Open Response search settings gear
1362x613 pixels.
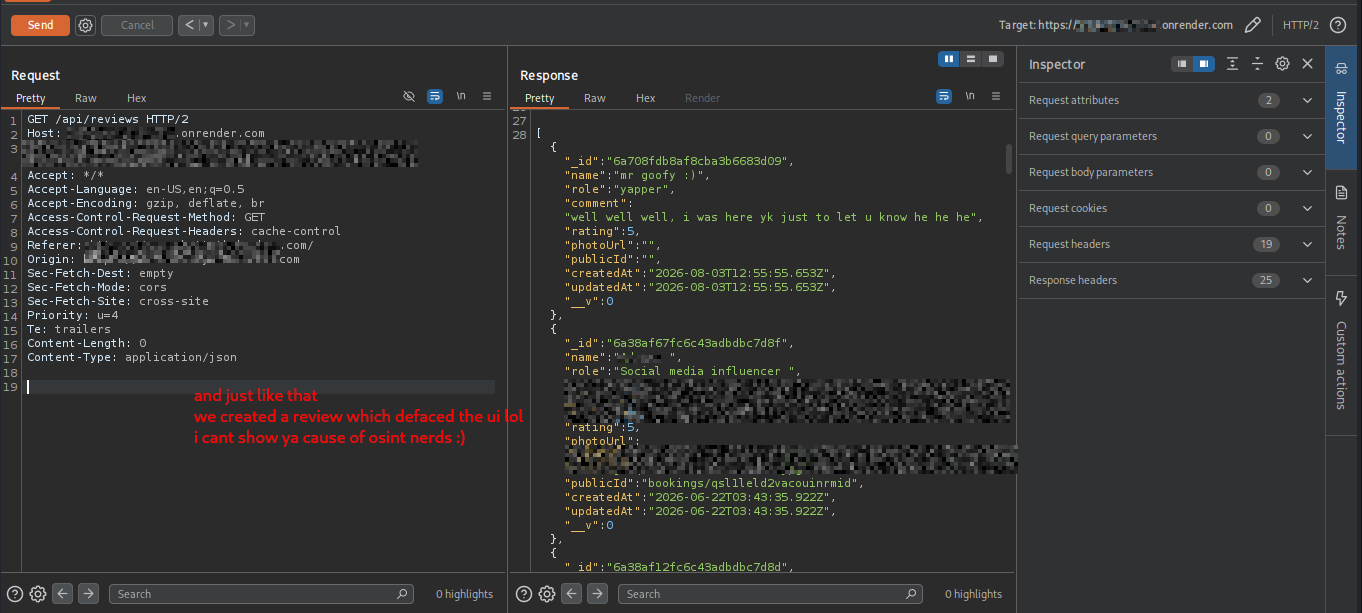point(547,594)
